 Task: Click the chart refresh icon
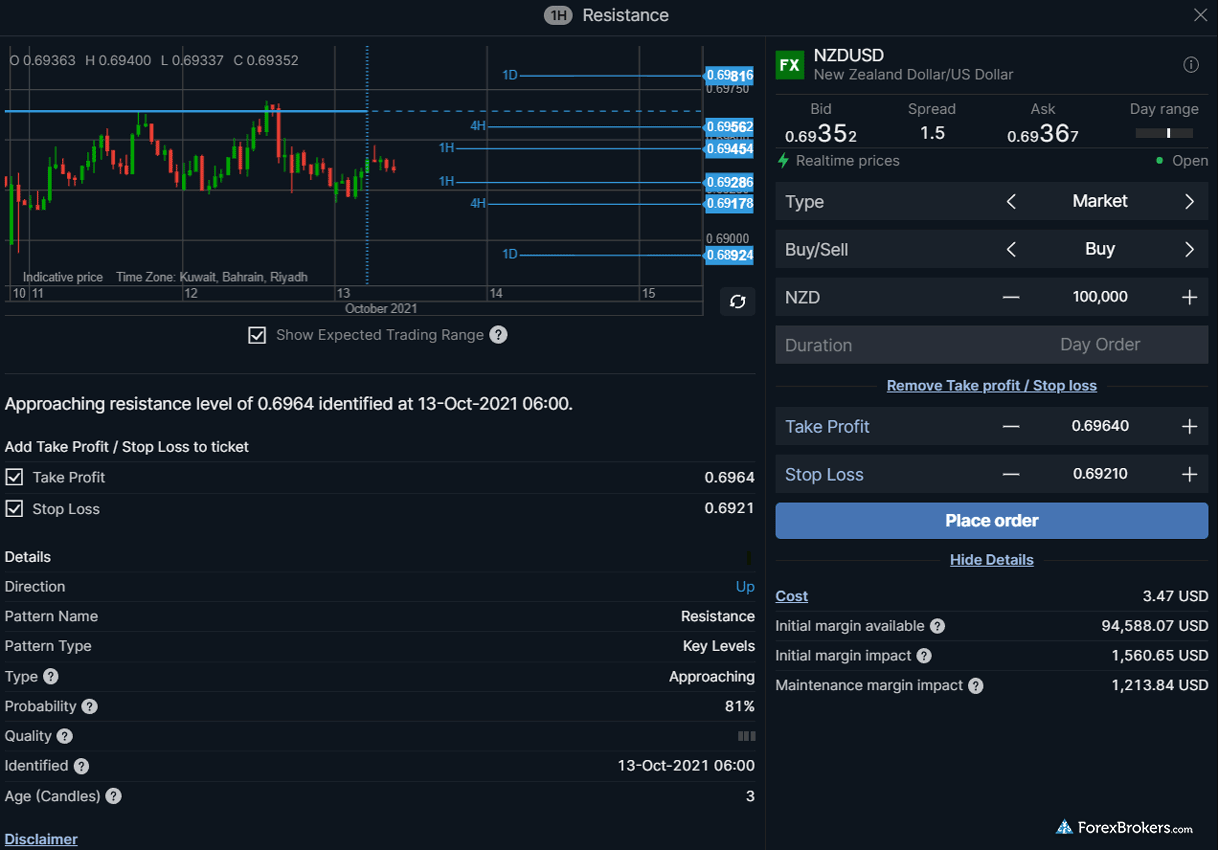tap(738, 302)
